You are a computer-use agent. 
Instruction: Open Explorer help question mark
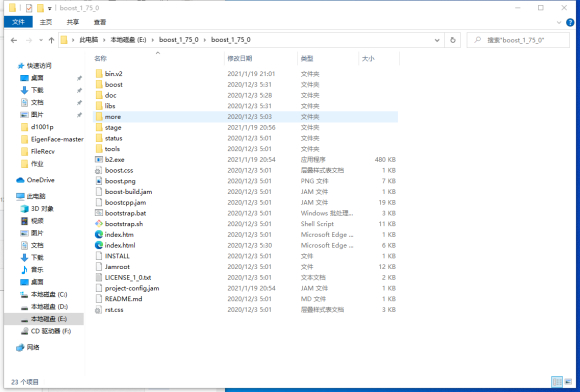point(570,23)
